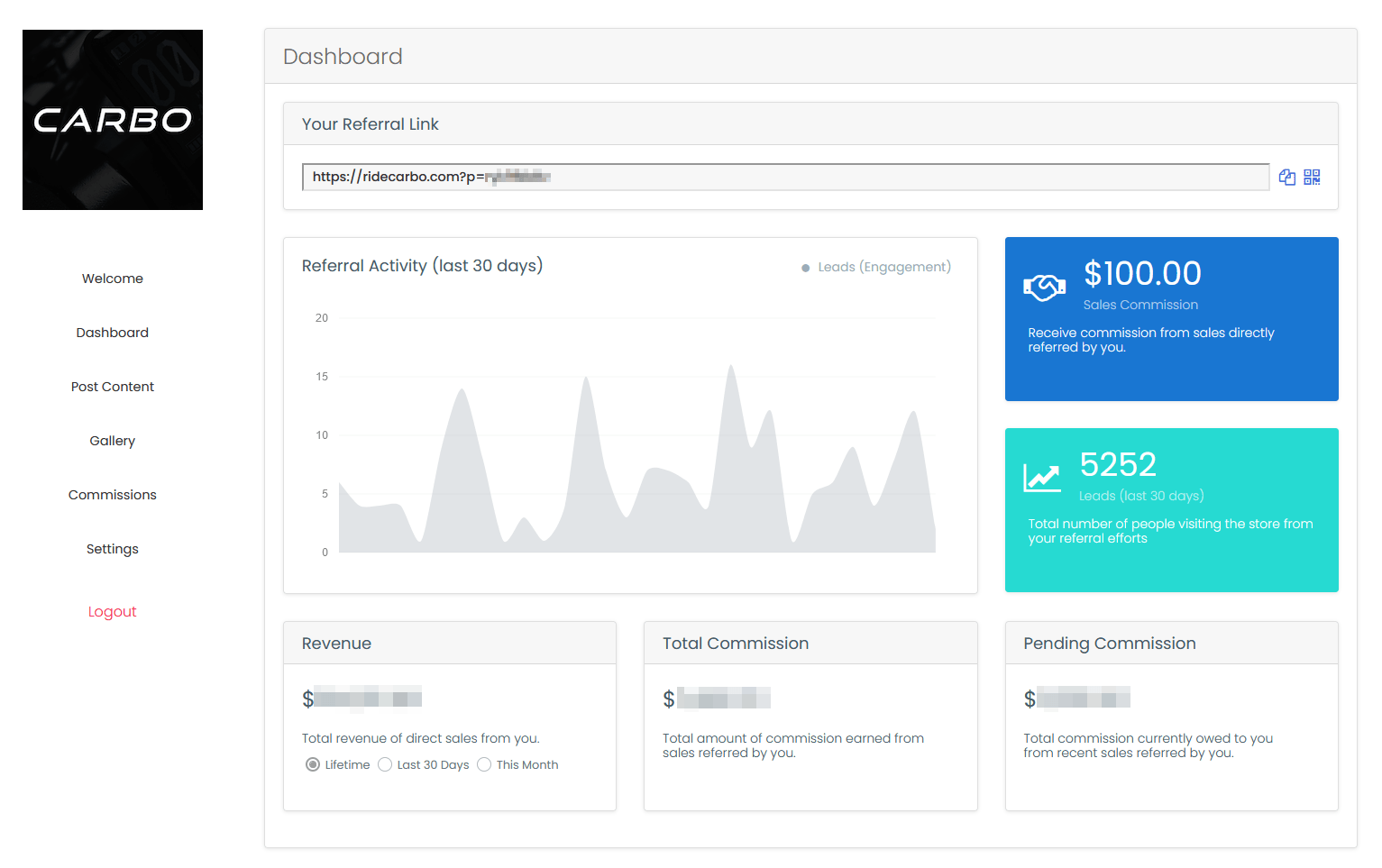Click the copy referral link icon

point(1286,178)
